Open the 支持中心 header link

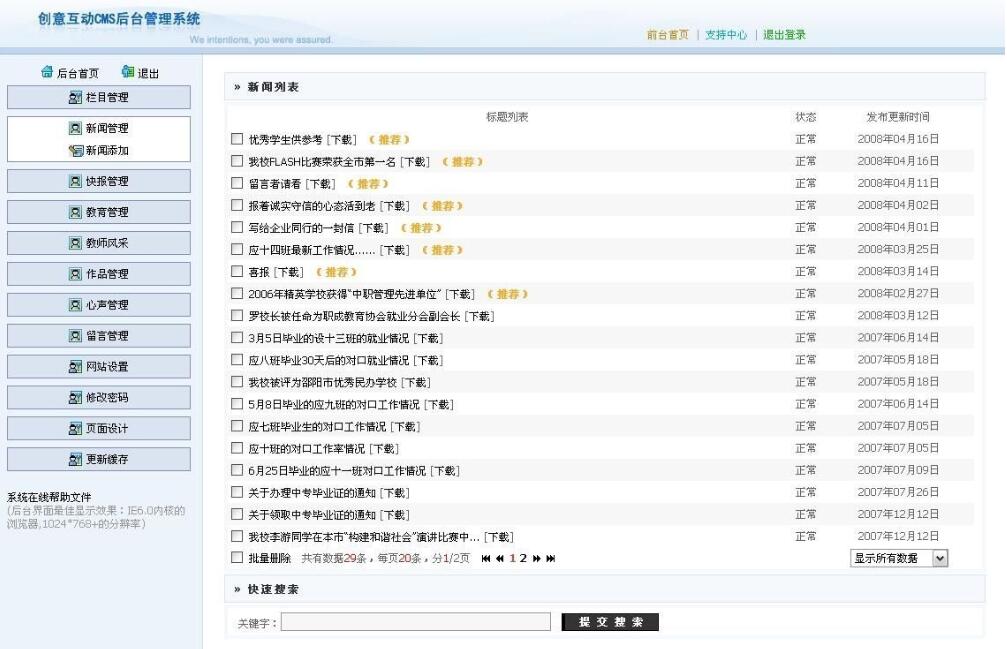(726, 35)
